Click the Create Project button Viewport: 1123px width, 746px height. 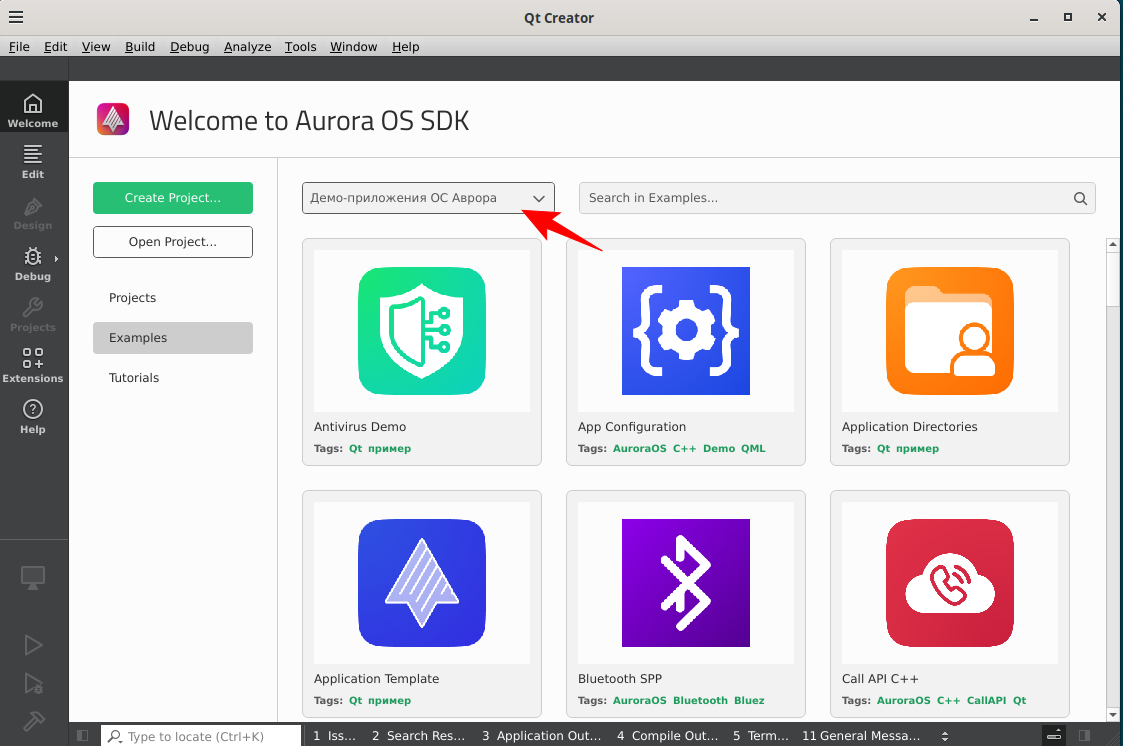pos(173,198)
